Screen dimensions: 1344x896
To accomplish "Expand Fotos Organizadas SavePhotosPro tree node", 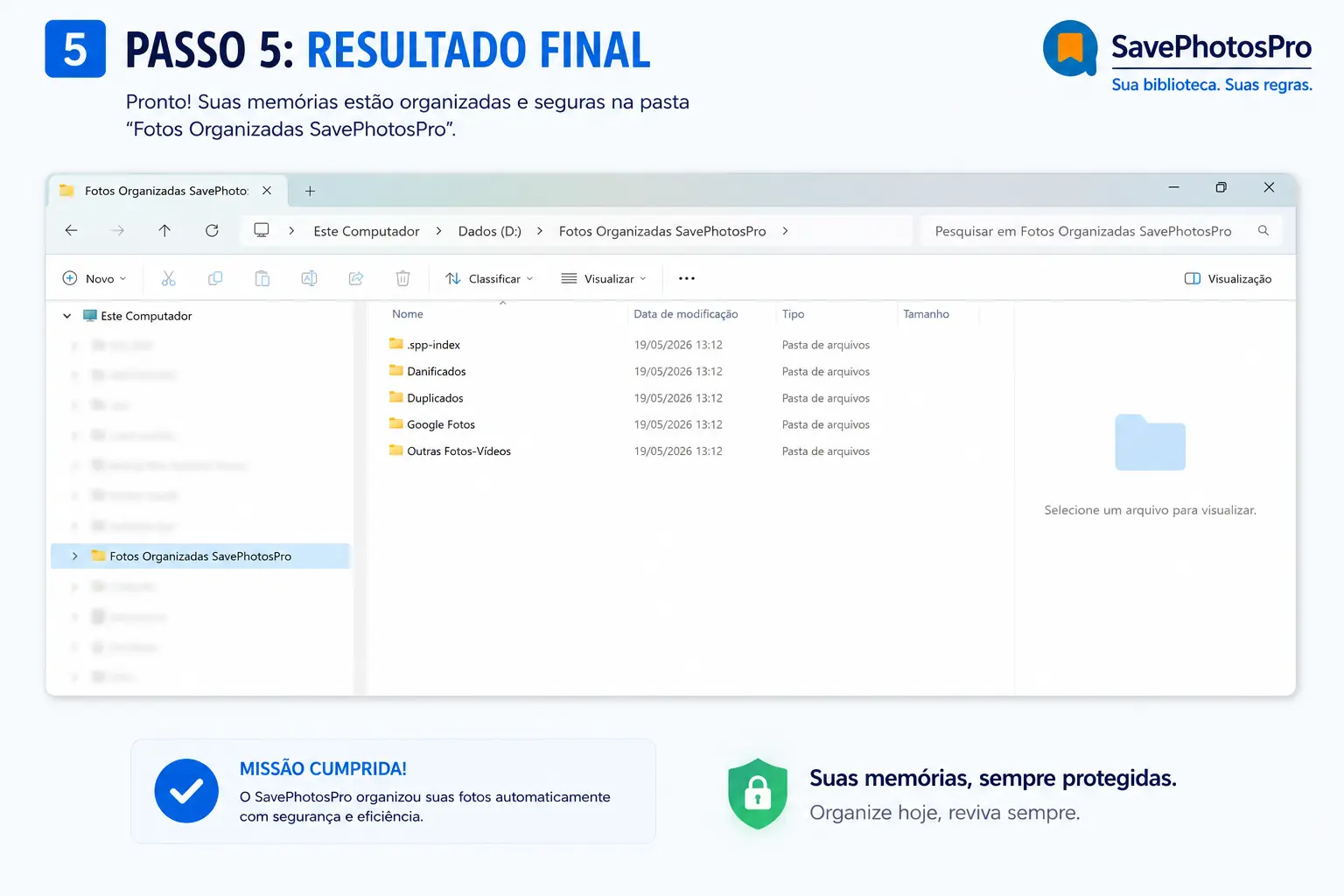I will (75, 556).
